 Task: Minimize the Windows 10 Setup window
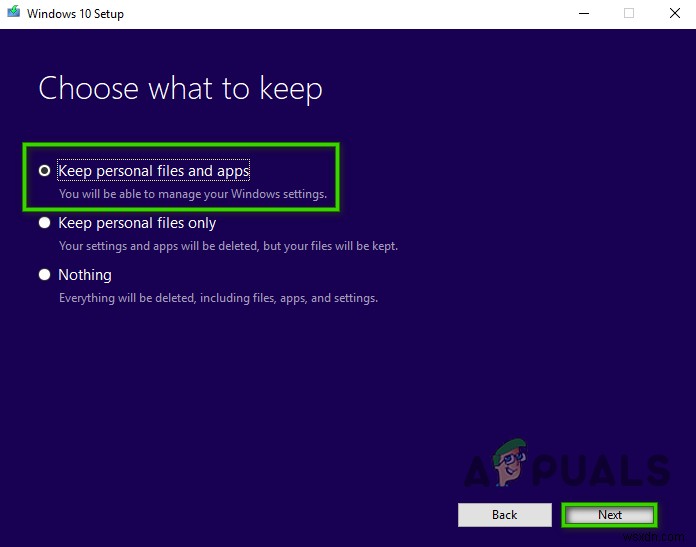tap(584, 13)
